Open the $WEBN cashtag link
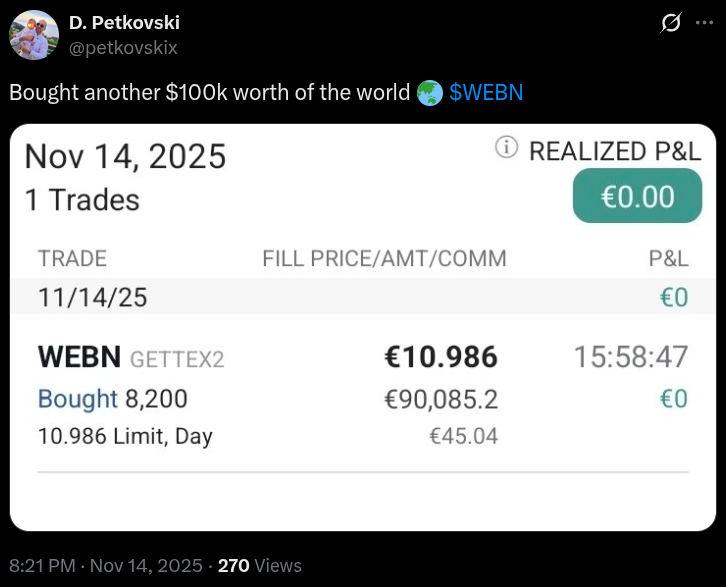Viewport: 726px width, 587px height. (486, 93)
